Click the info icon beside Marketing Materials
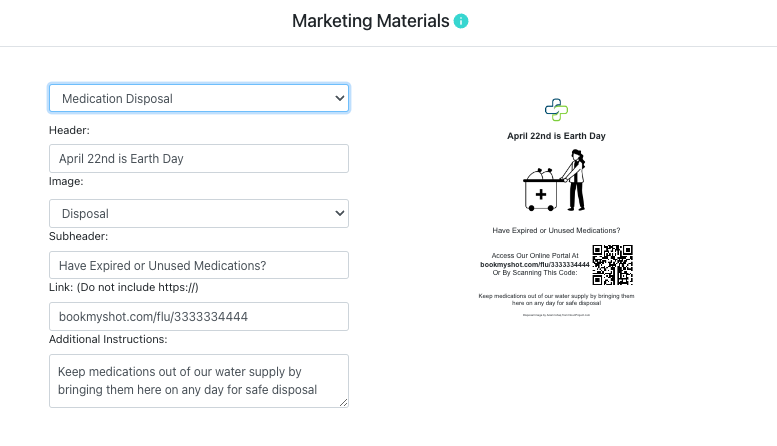Viewport: 777px width, 446px height. pyautogui.click(x=461, y=21)
